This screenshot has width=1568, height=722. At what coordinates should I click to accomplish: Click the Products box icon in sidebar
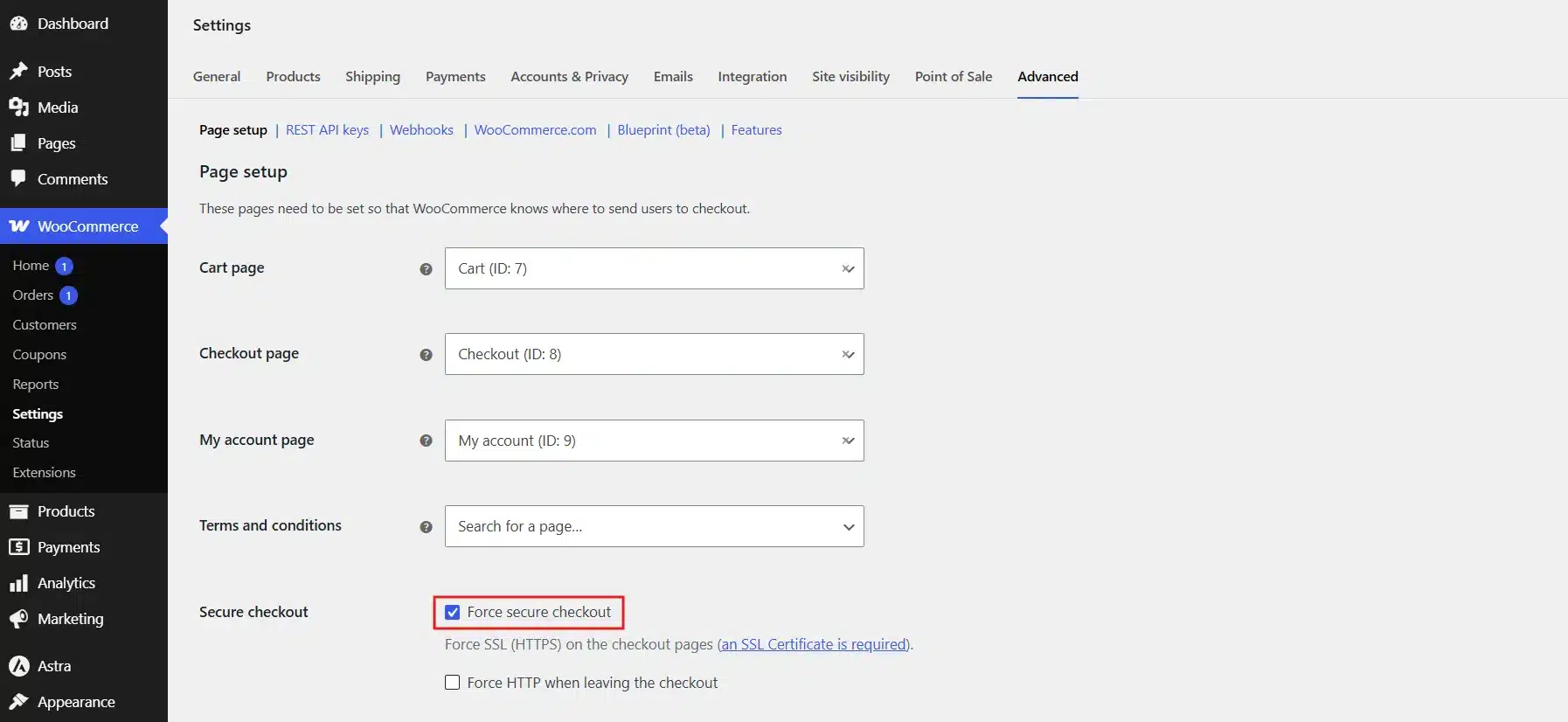click(18, 511)
